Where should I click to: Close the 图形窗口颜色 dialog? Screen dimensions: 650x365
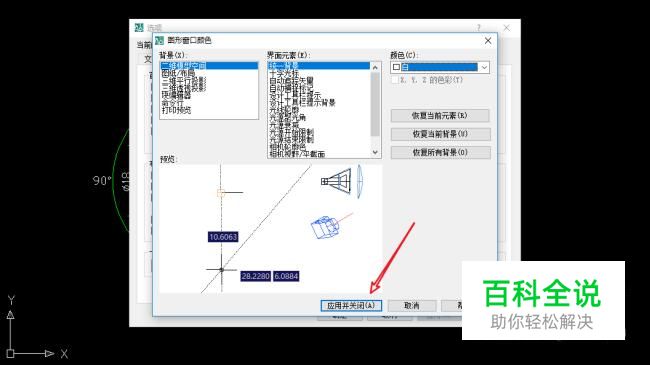click(488, 41)
